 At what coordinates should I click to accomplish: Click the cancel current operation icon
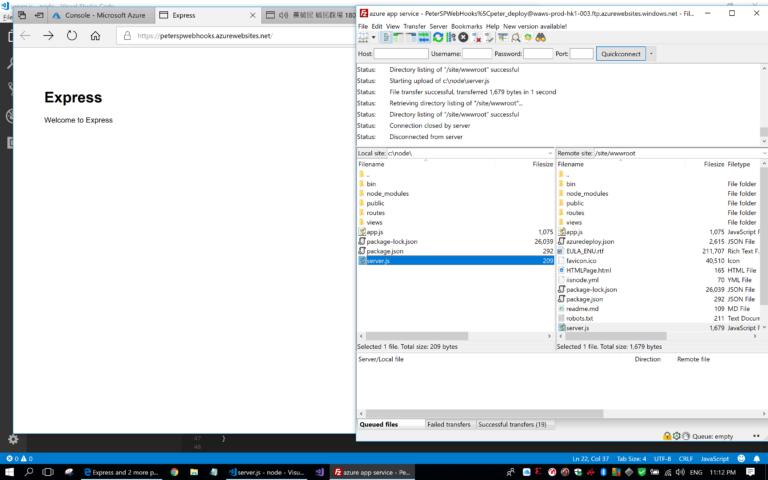(463, 37)
